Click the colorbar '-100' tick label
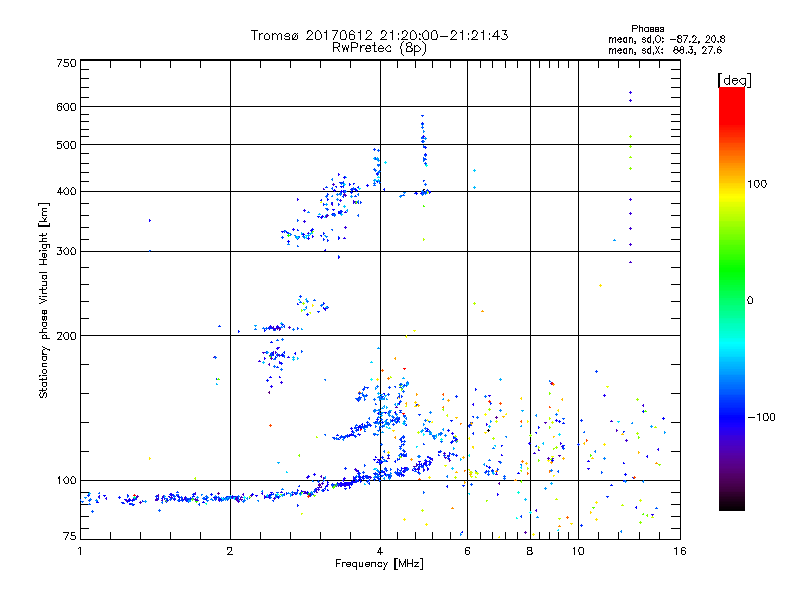The image size is (800, 600). pos(761,417)
